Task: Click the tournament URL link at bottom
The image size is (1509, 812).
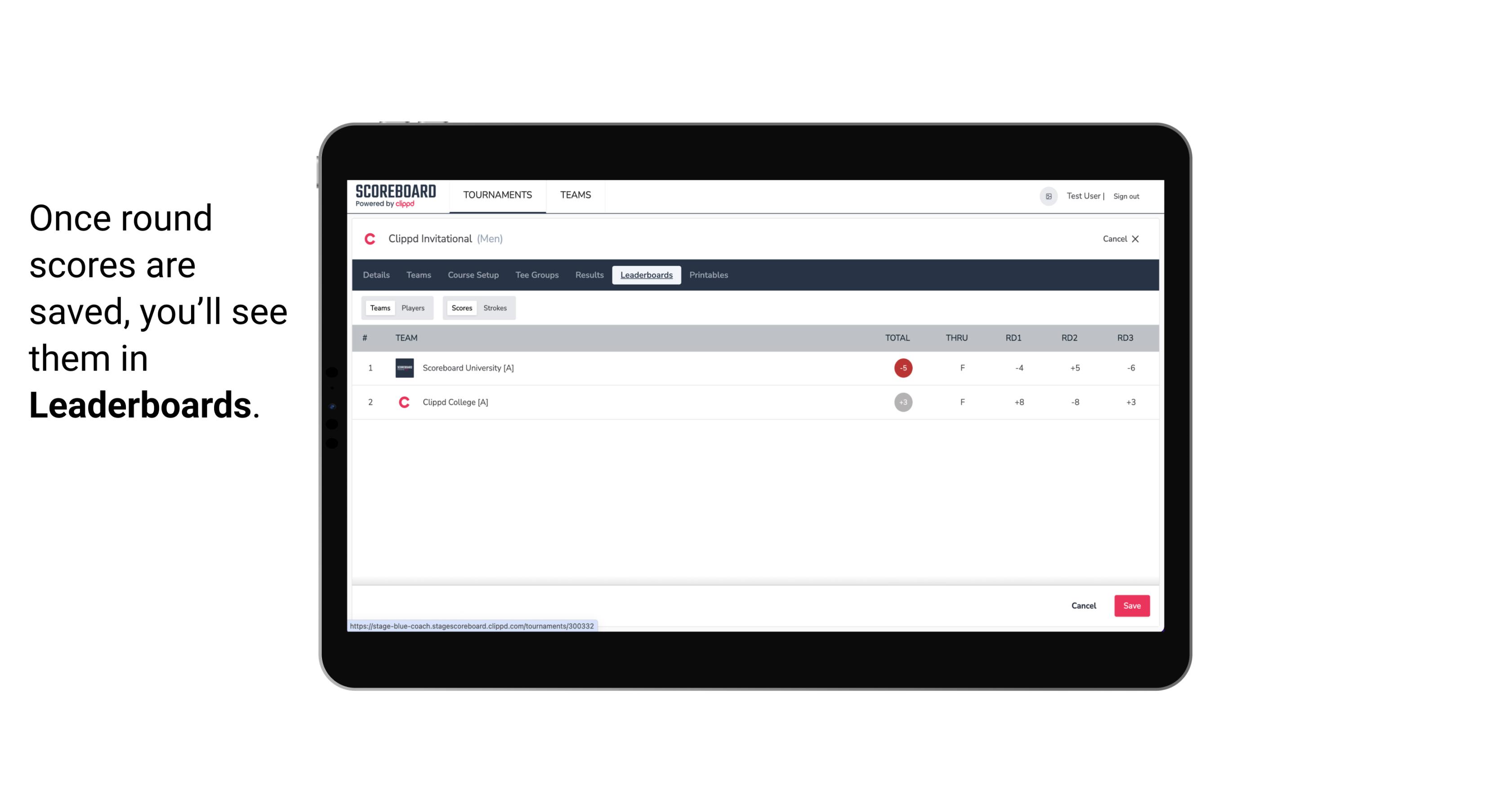Action: 474,626
